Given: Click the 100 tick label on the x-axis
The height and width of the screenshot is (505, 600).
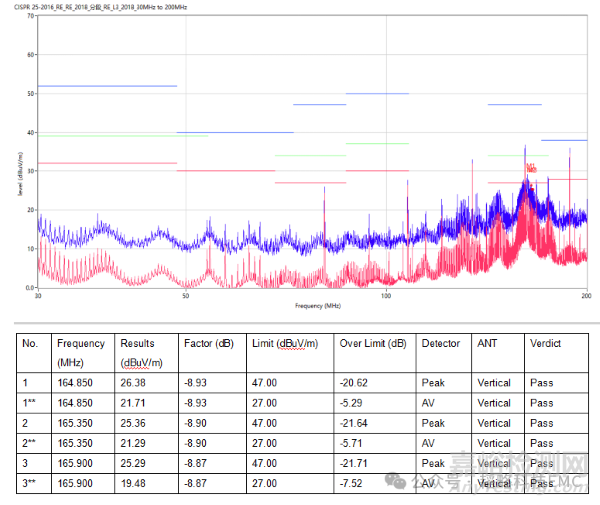Looking at the screenshot, I should [x=386, y=296].
